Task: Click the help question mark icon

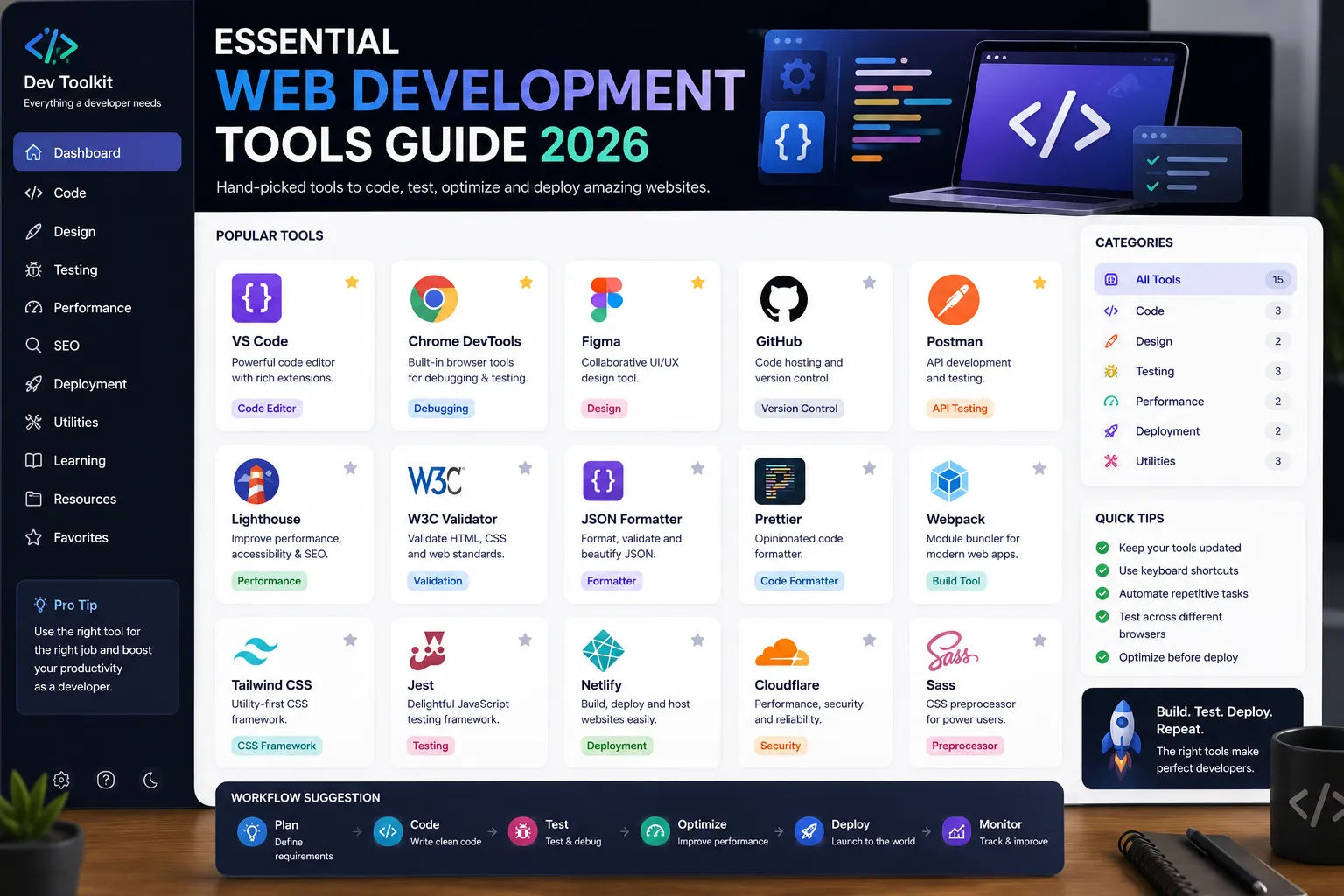Action: 106,780
